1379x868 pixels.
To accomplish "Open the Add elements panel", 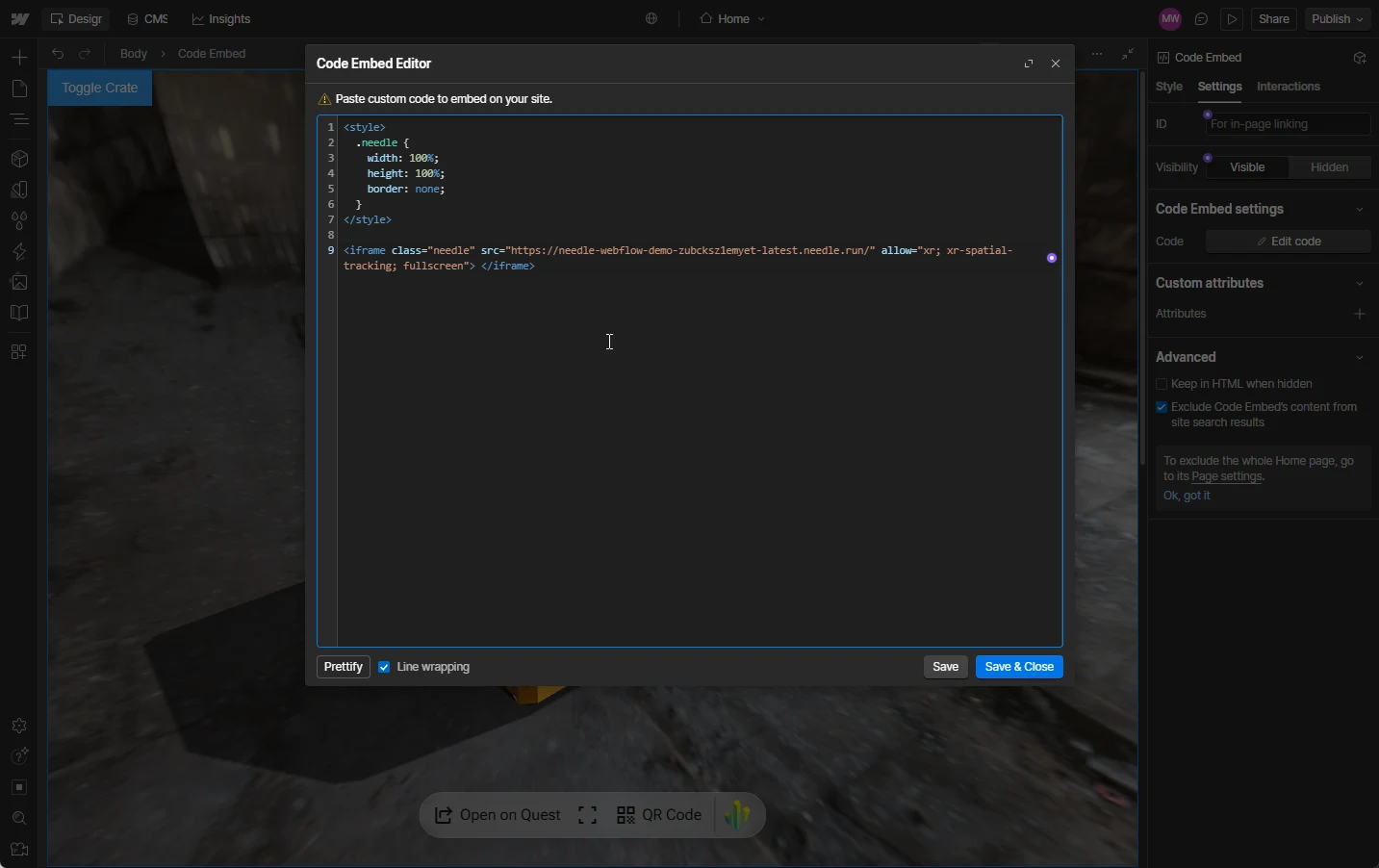I will [x=19, y=58].
